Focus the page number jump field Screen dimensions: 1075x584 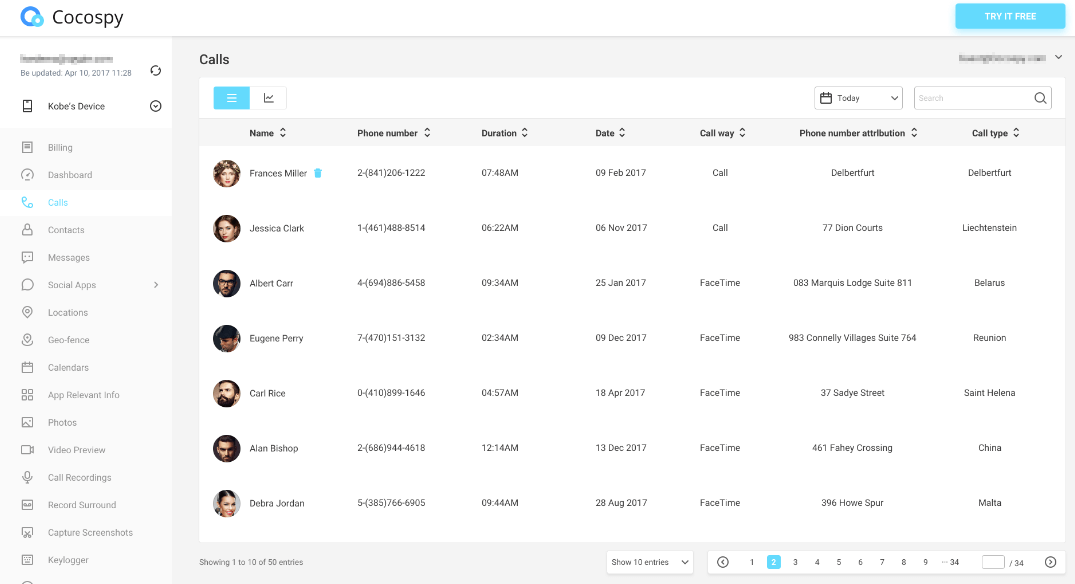(x=992, y=562)
